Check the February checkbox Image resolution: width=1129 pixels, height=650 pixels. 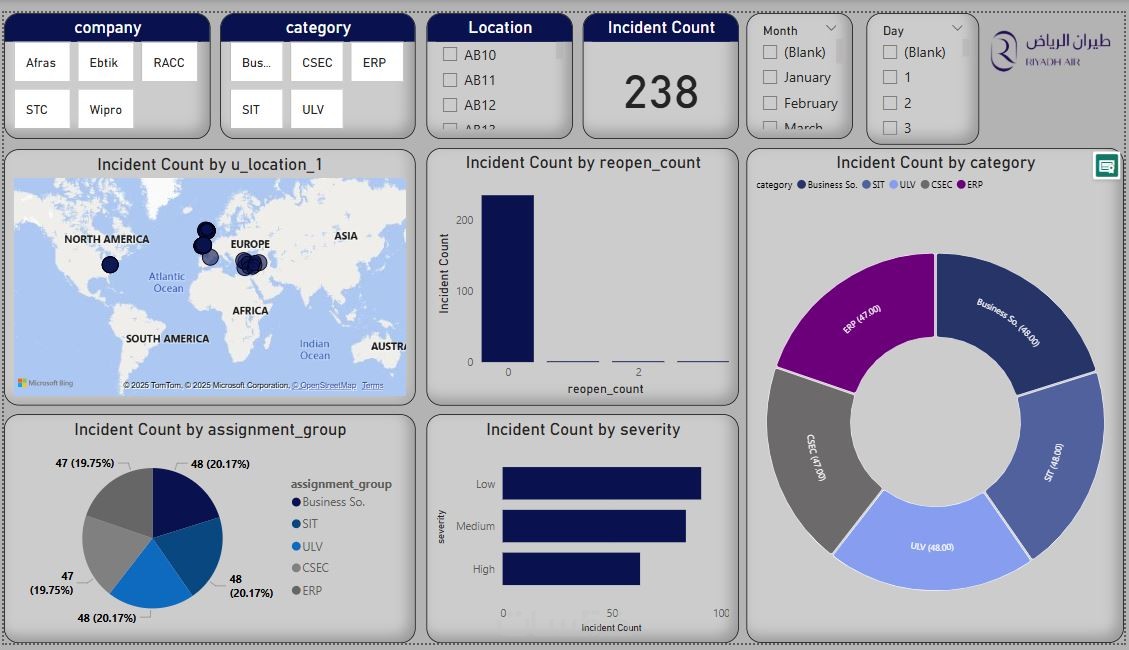coord(770,103)
